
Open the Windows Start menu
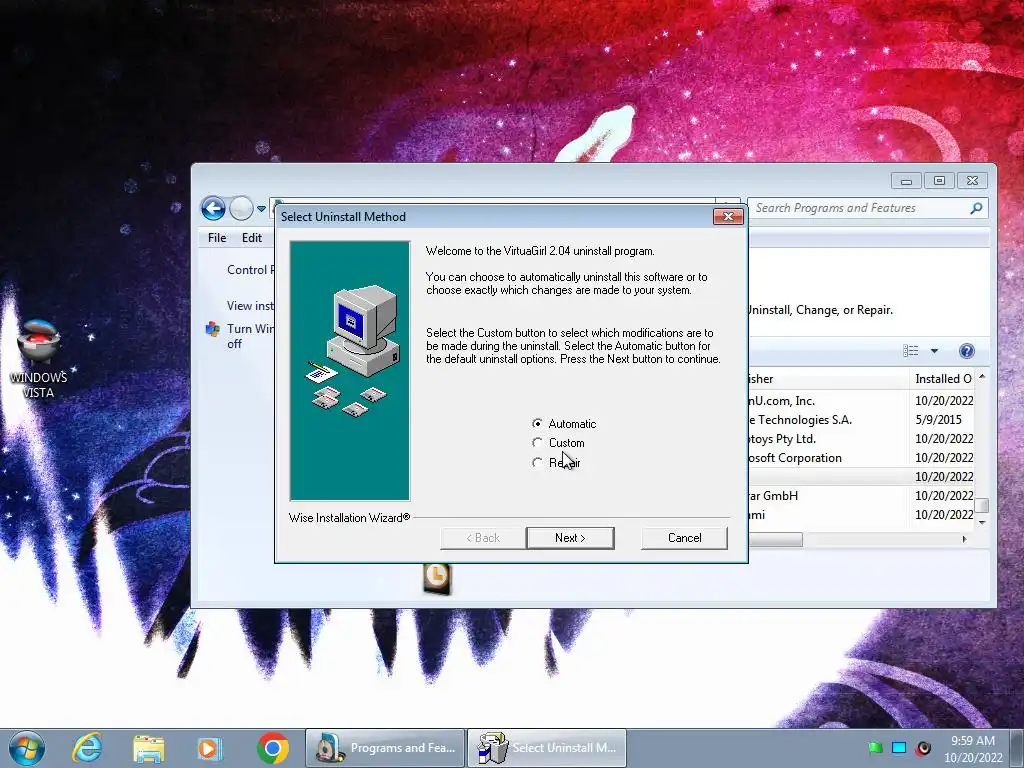pos(27,748)
